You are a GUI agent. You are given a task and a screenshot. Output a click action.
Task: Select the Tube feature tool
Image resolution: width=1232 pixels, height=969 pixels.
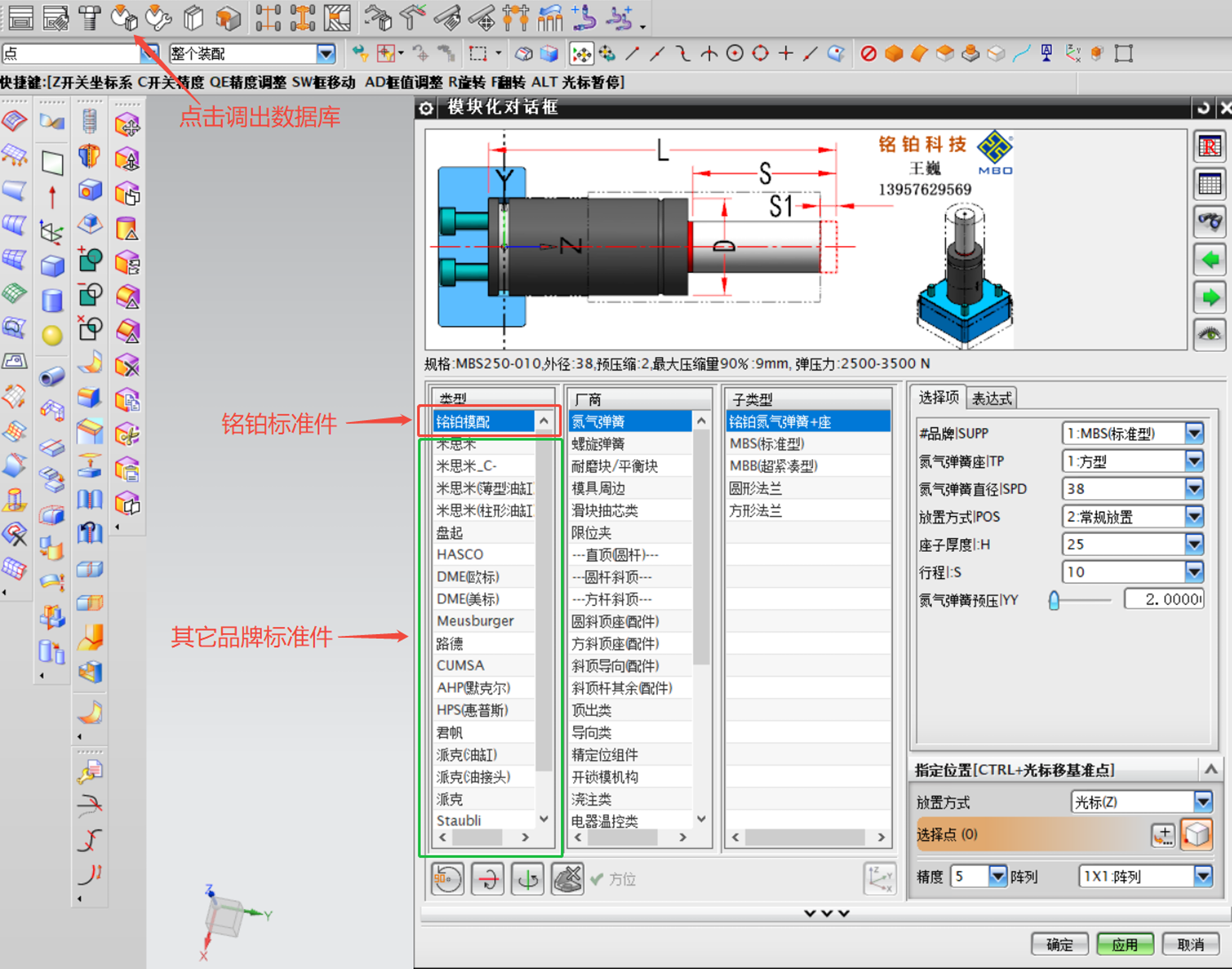click(x=52, y=376)
